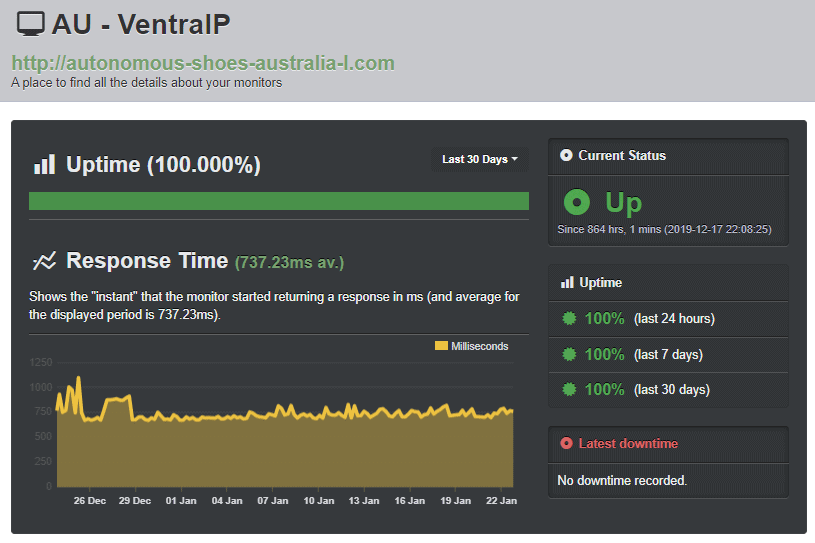Click the small bar chart icon in the Uptime panel
Viewport: 815px width, 543px height.
[567, 283]
